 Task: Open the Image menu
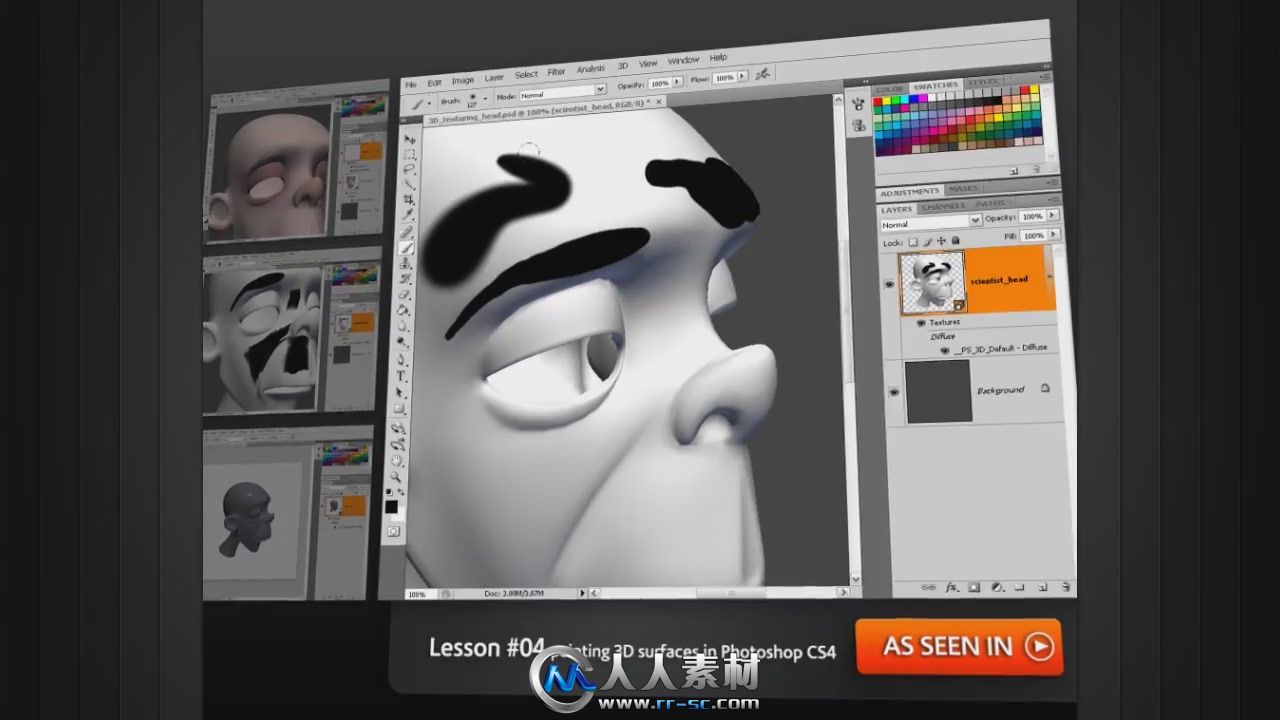pyautogui.click(x=463, y=80)
